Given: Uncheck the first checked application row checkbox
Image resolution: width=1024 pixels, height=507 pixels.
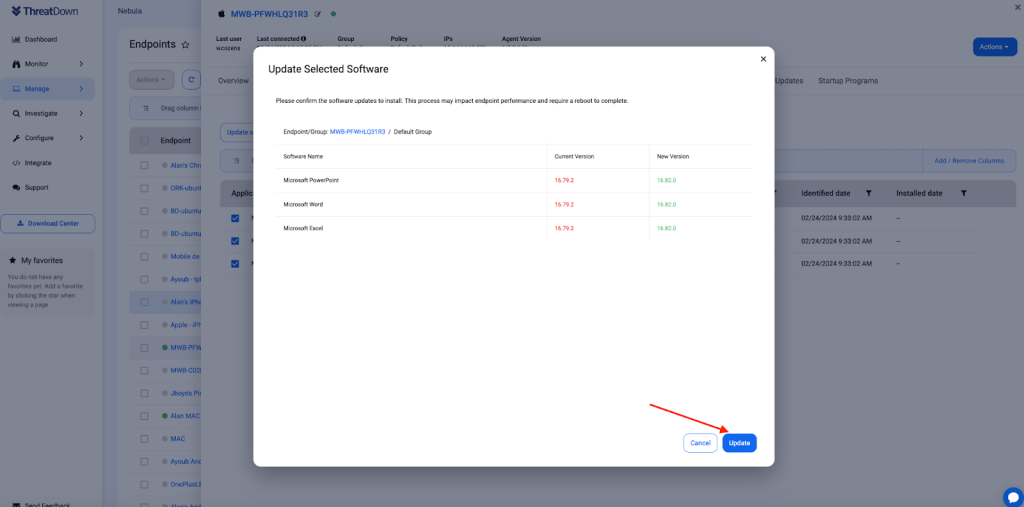Looking at the screenshot, I should coord(236,217).
